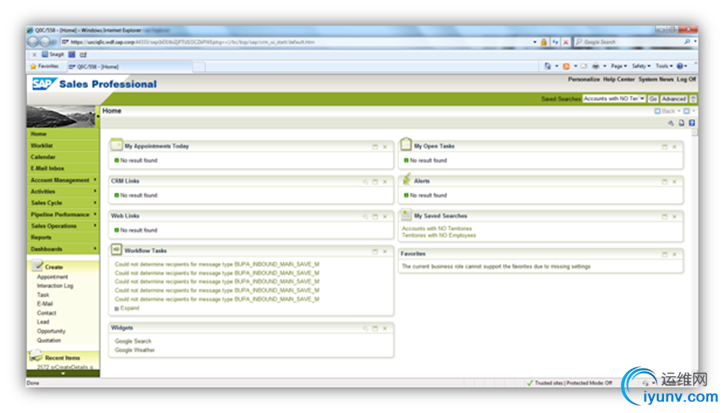Screen dimensions: 724x413
Task: Select the Q0C/558 - [Home] browser tab
Action: pyautogui.click(x=129, y=67)
